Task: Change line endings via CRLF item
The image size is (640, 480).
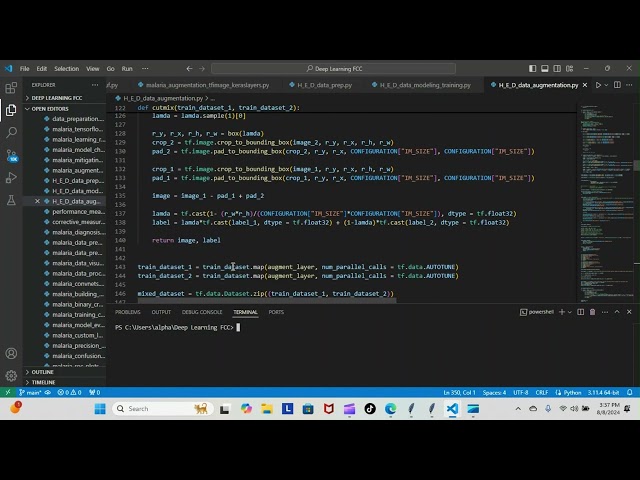Action: click(542, 393)
